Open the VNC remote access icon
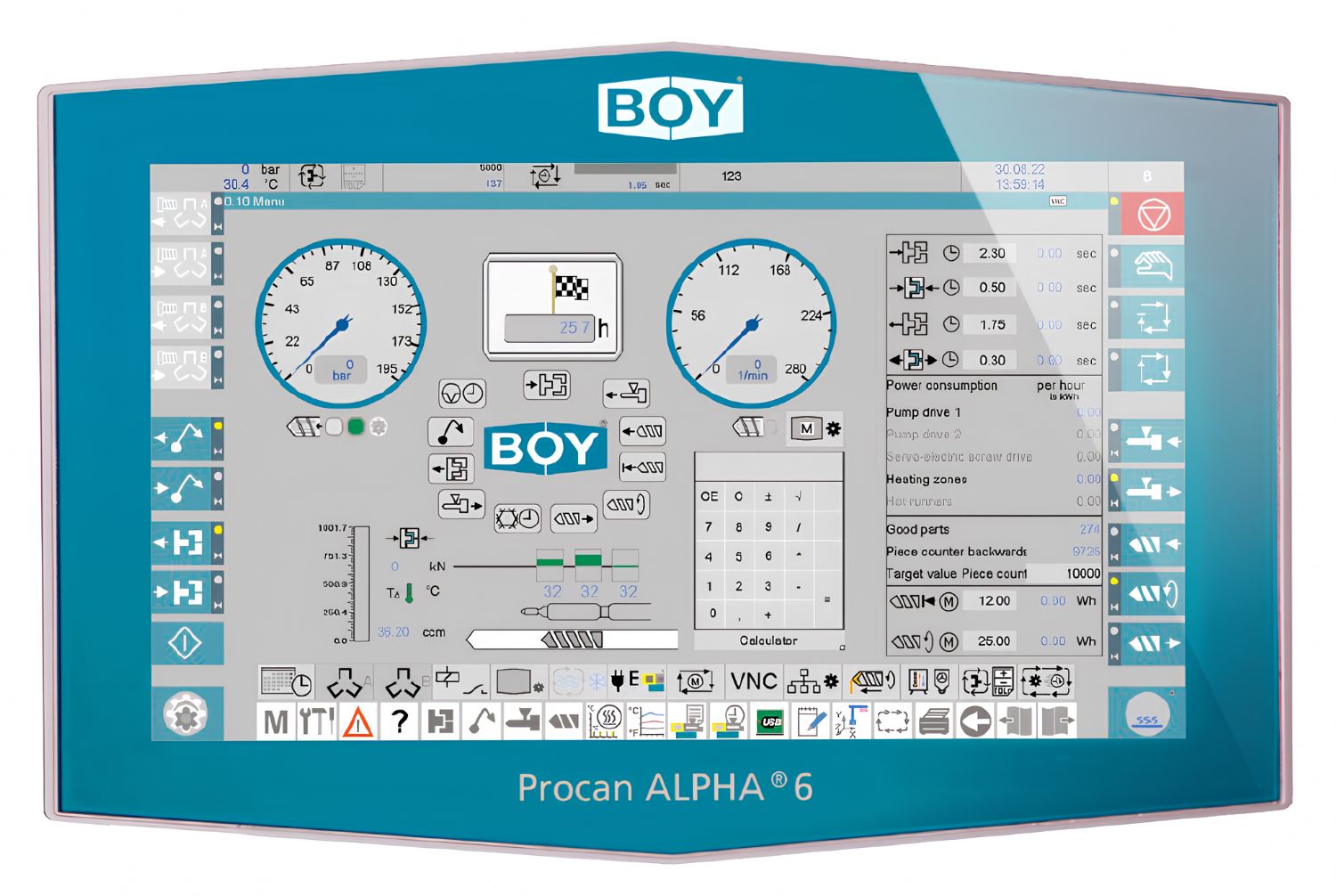This screenshot has height=896, width=1336. click(754, 681)
